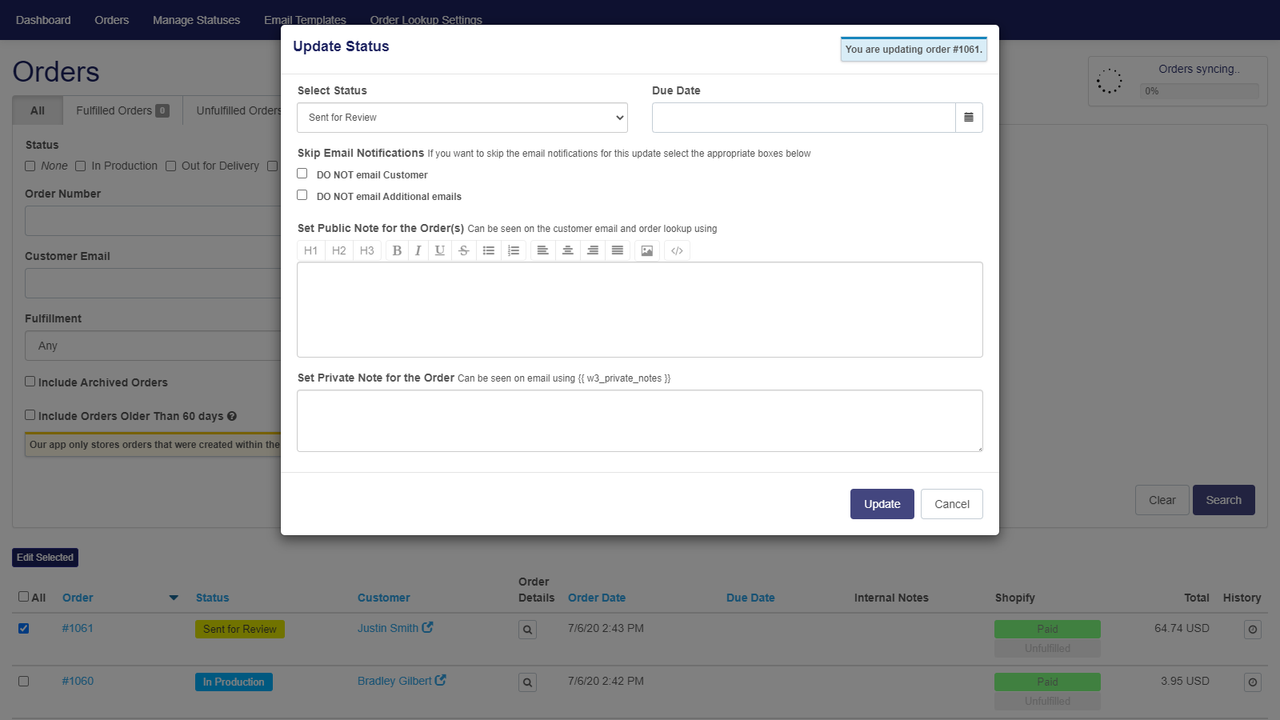
Task: Open Orders in the top navigation
Action: 112,20
